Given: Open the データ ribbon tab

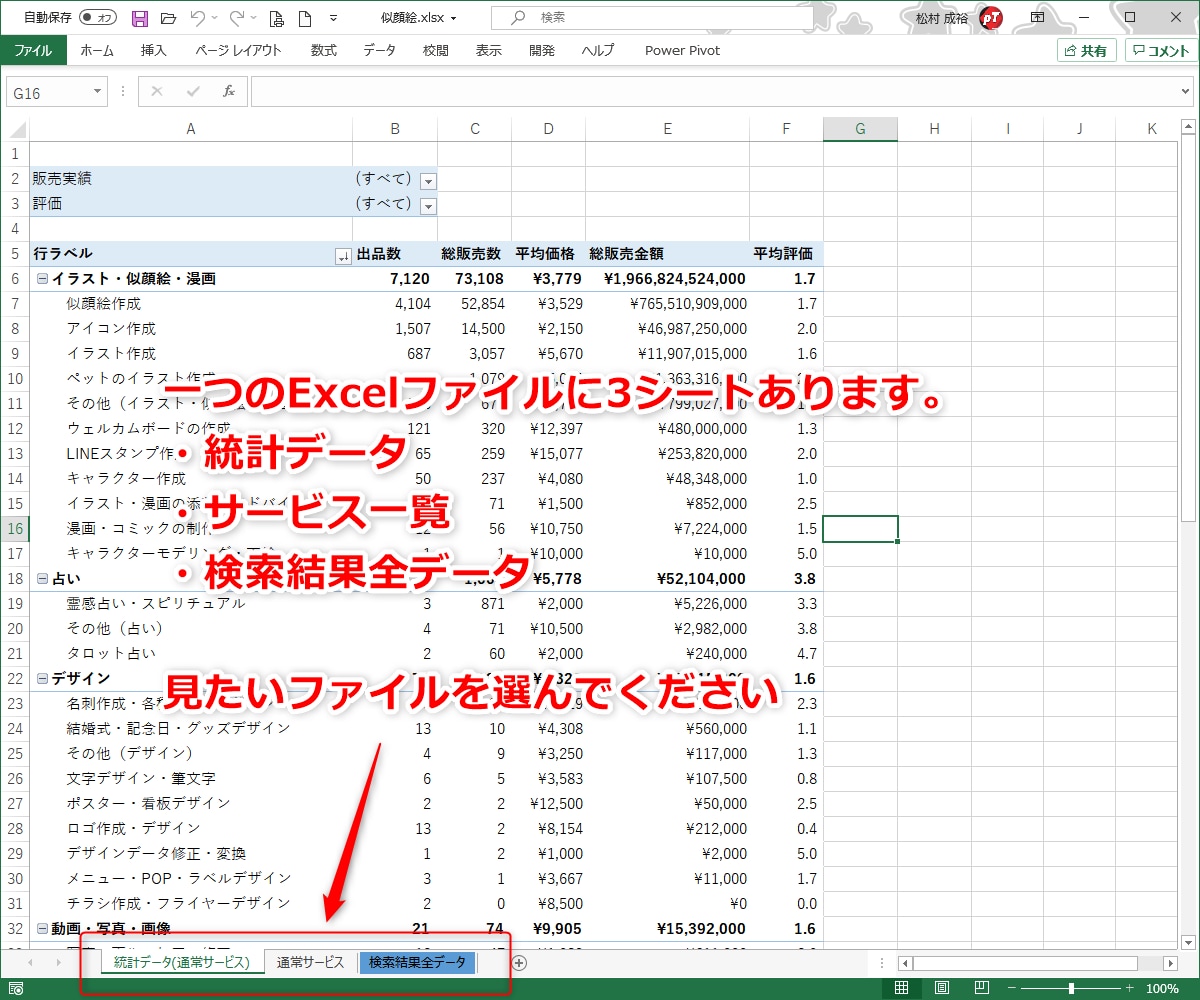Looking at the screenshot, I should tap(379, 50).
